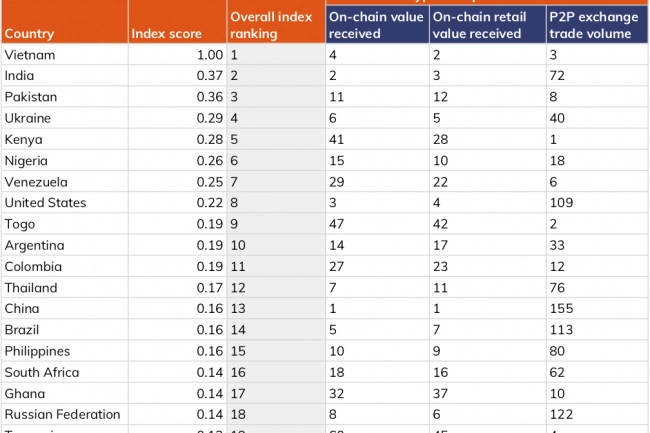Click the Russian Federation country cell

[x=62, y=414]
